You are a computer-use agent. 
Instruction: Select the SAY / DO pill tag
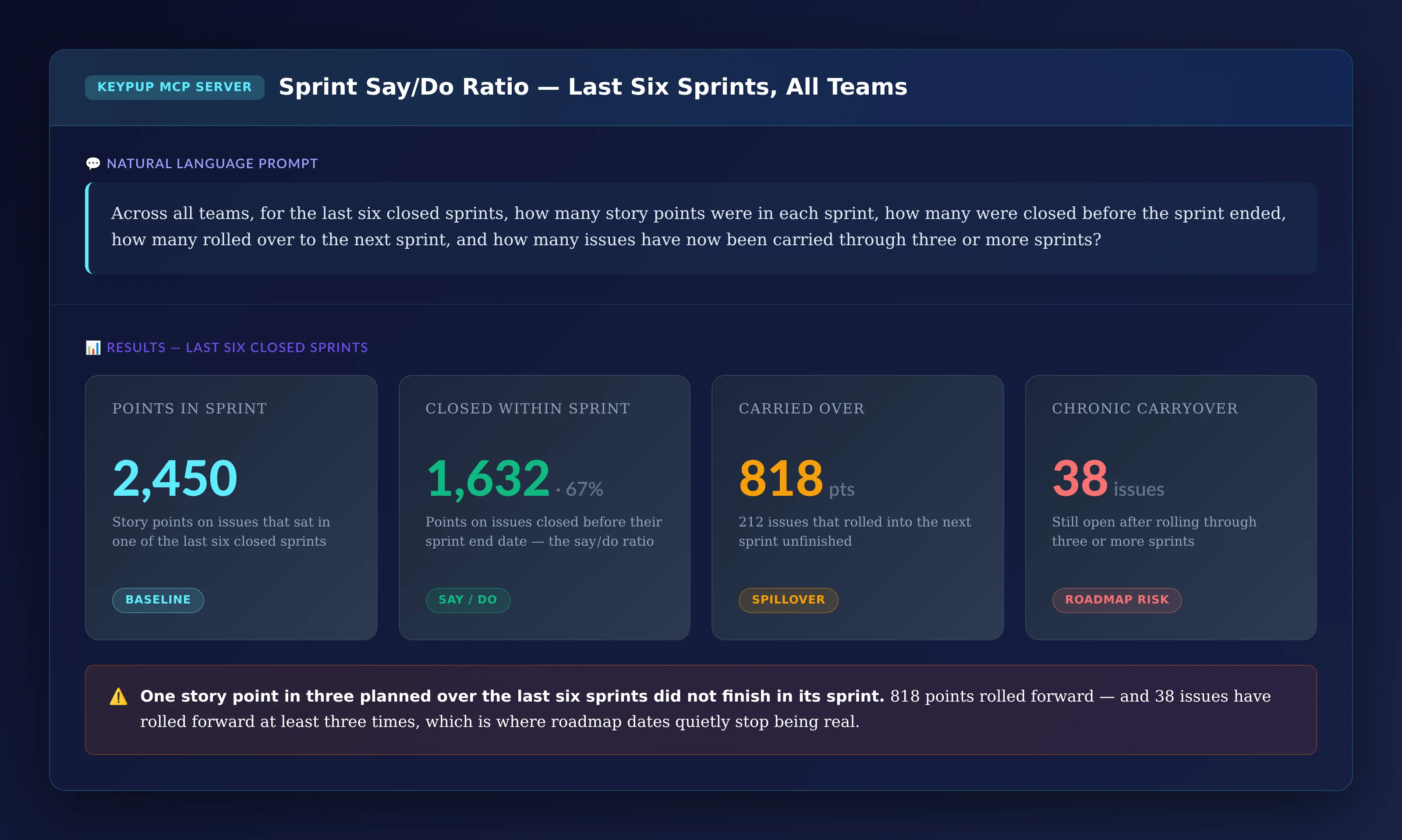pos(468,600)
